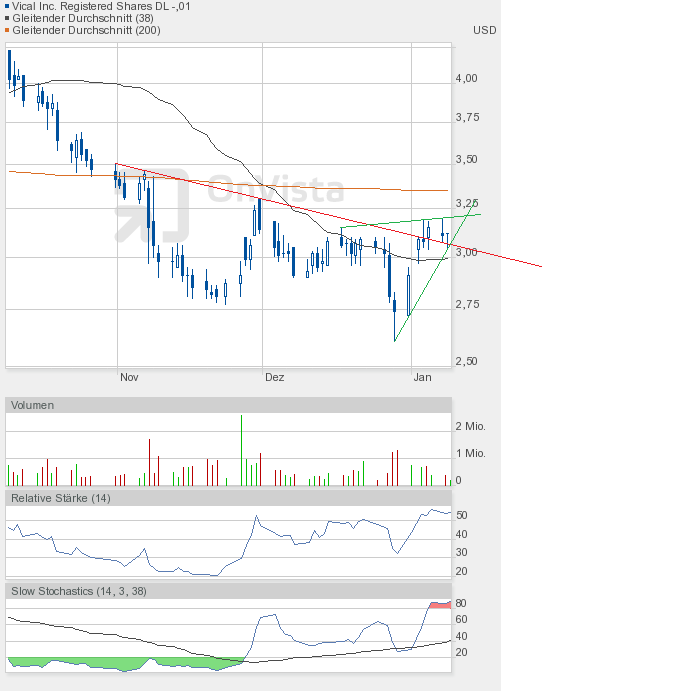This screenshot has width=682, height=691.
Task: Click the USD currency label
Action: (485, 30)
